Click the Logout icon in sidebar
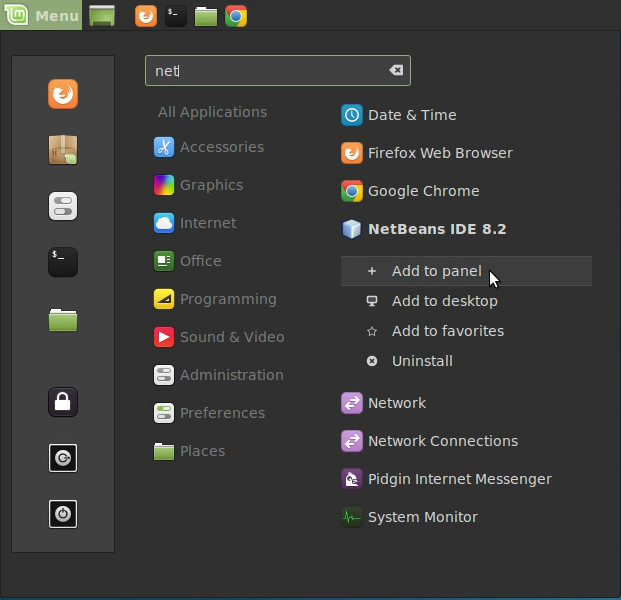The image size is (621, 600). [63, 458]
